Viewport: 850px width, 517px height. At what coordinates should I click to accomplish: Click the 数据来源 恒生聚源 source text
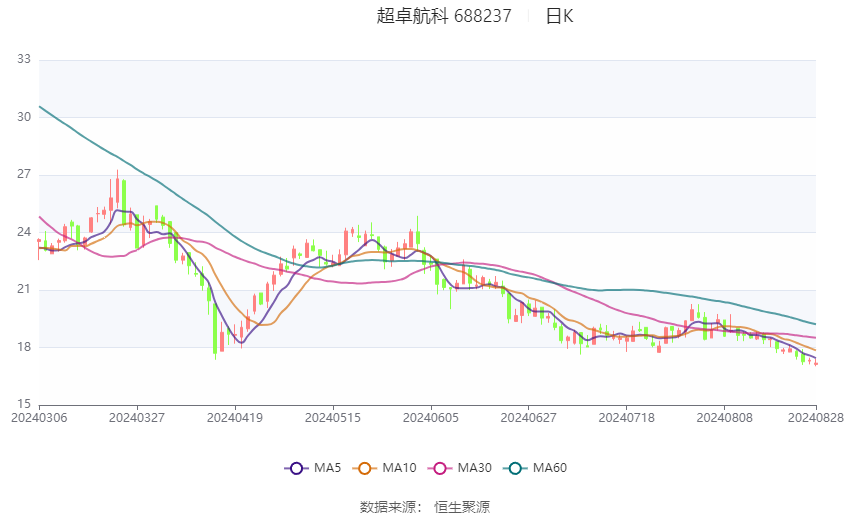(425, 507)
